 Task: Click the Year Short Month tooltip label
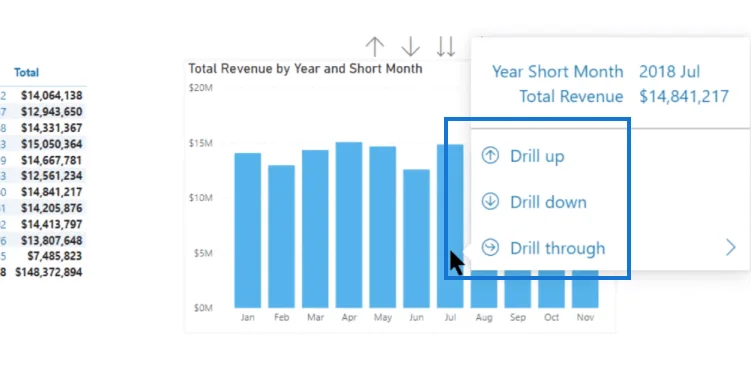click(558, 72)
